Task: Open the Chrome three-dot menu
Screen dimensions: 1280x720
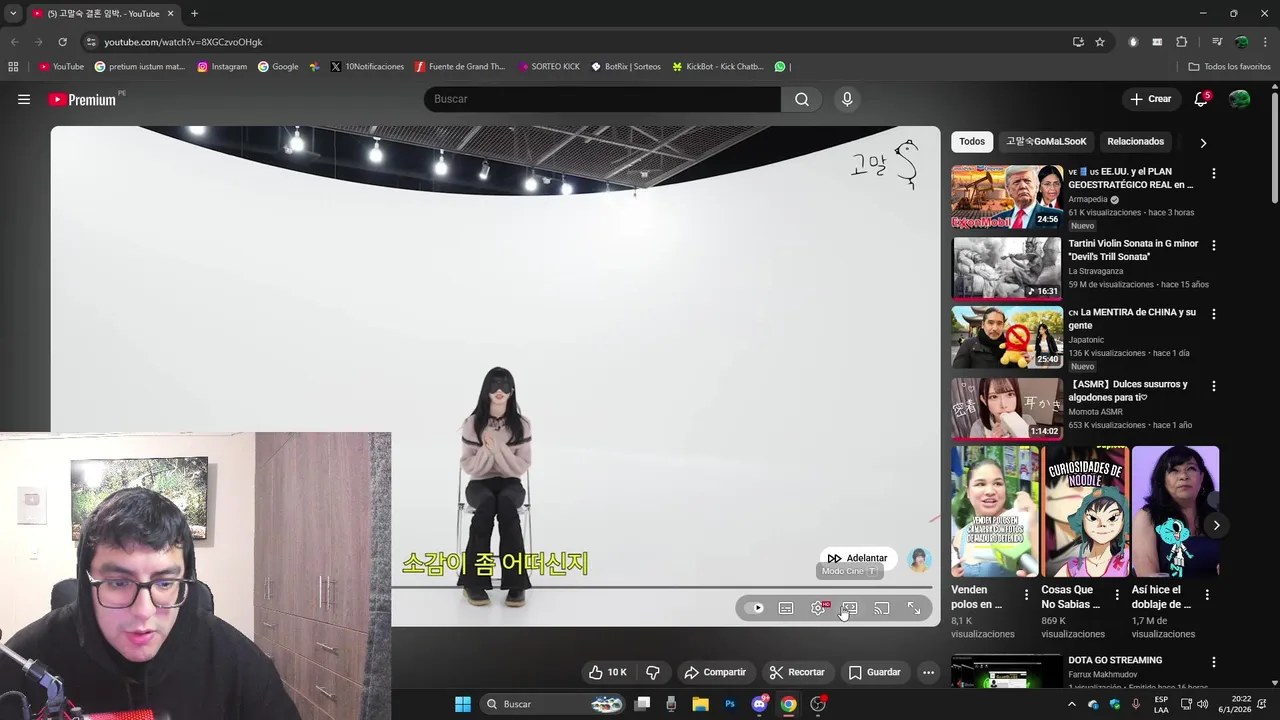Action: coord(1265,42)
